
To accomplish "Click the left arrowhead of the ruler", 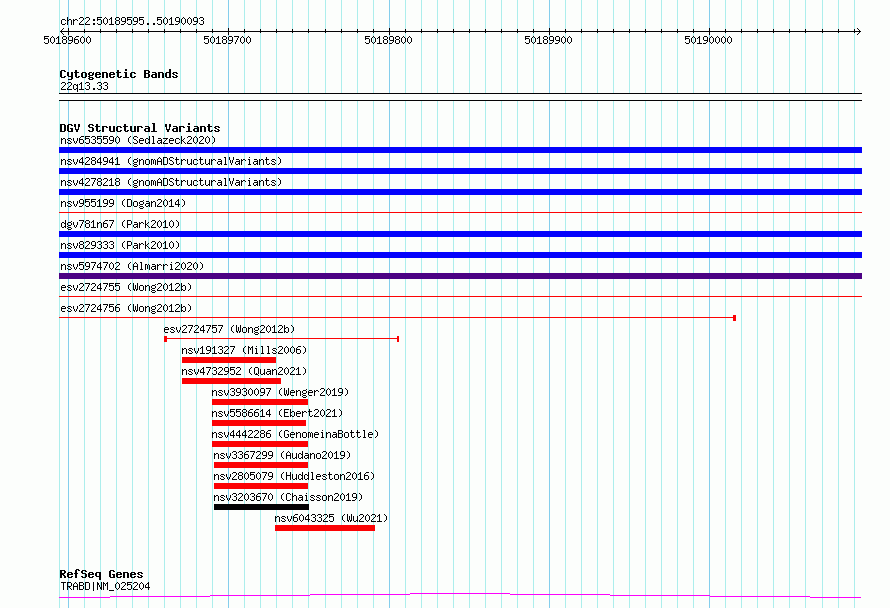I will [62, 31].
